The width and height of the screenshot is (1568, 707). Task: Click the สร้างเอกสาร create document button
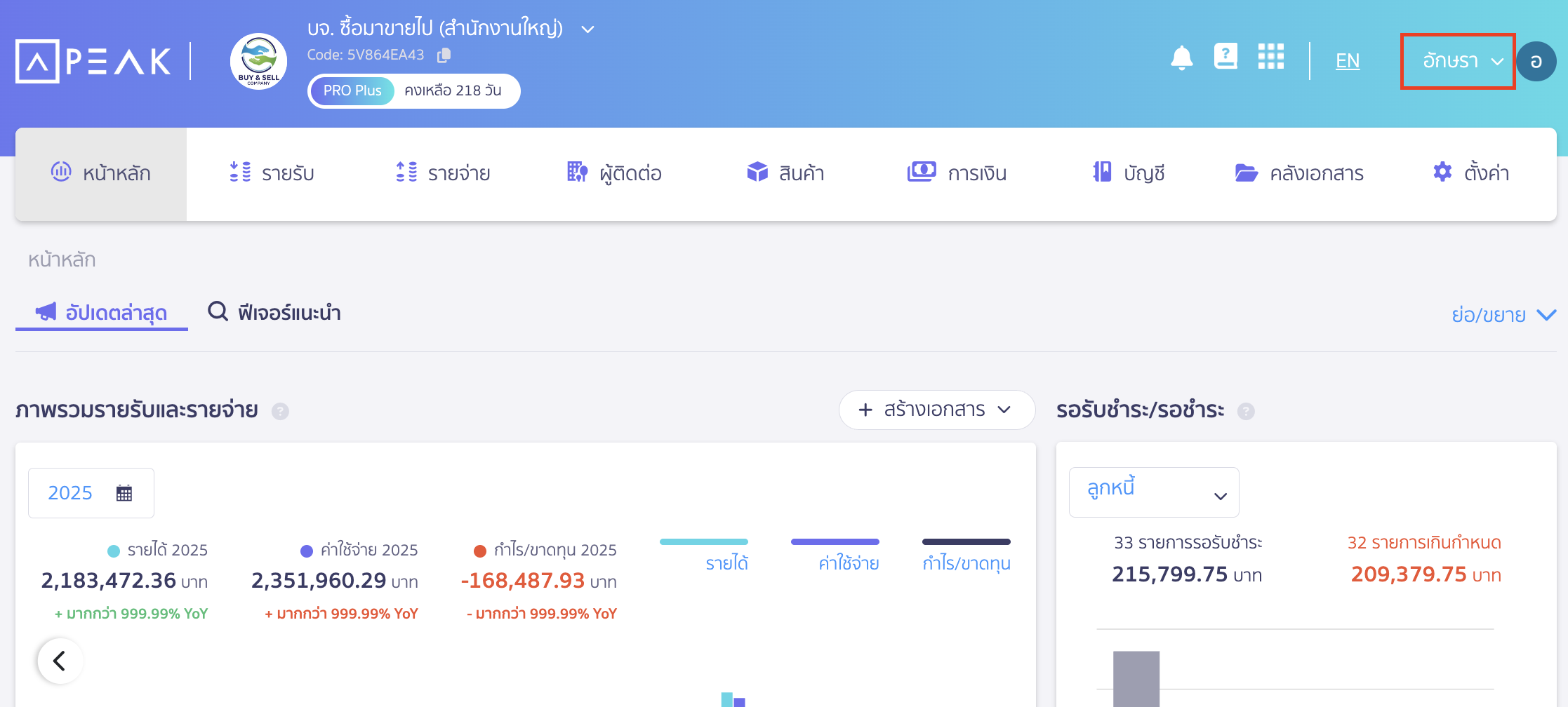[x=936, y=409]
